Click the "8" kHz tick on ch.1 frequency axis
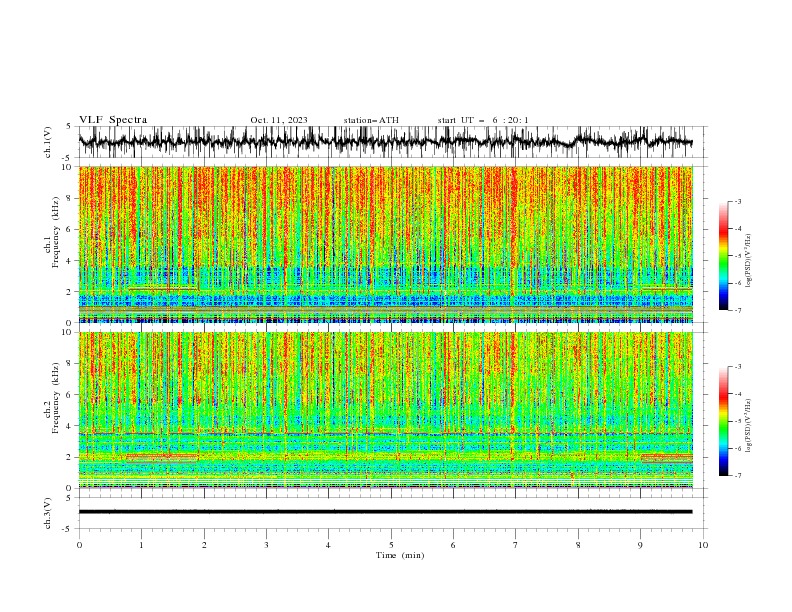 (70, 198)
